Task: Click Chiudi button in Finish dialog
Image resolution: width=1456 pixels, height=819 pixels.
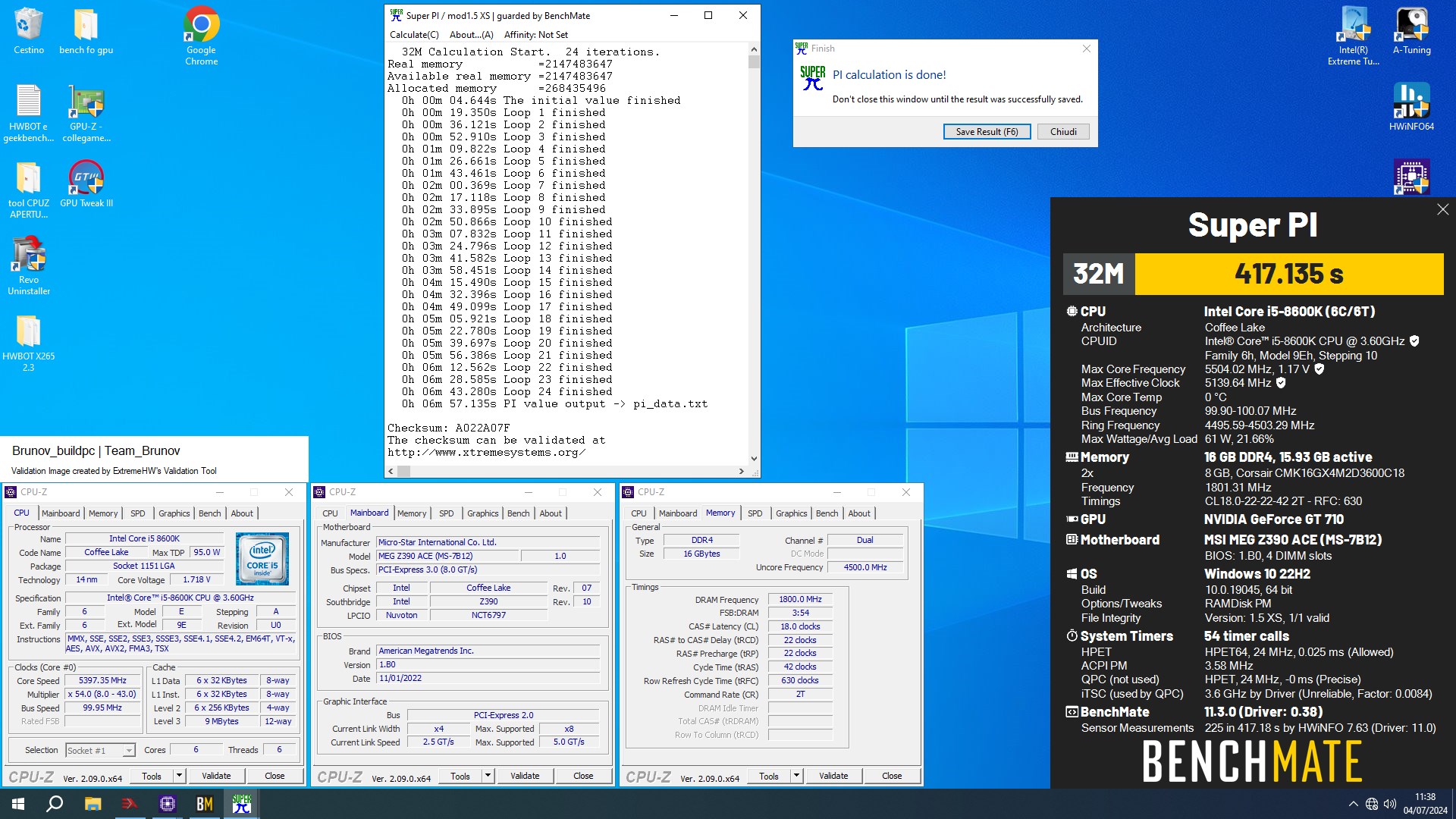Action: coord(1063,131)
